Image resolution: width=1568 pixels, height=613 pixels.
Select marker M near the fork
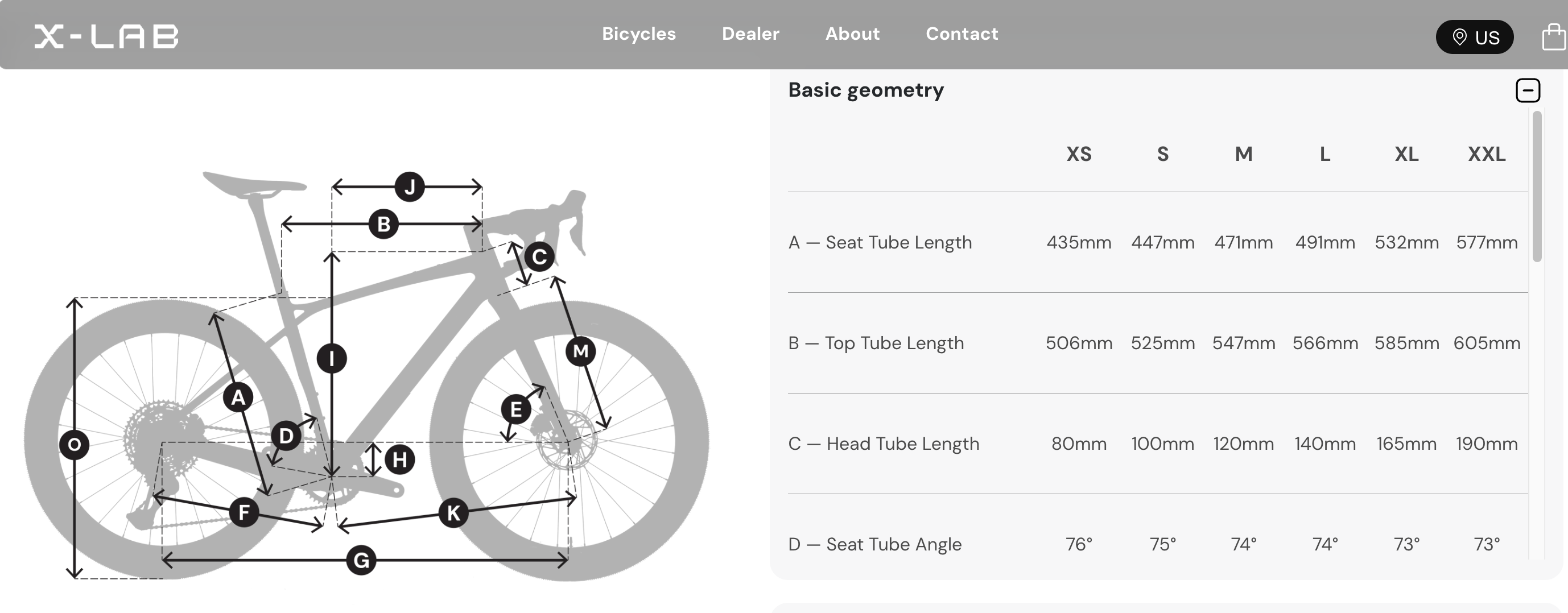(581, 351)
